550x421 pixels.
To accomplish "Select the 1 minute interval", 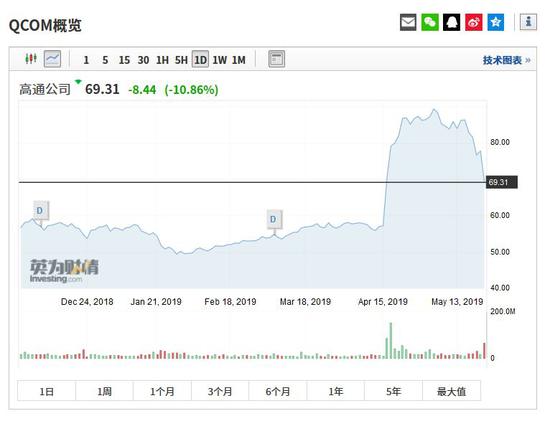I will coord(86,60).
